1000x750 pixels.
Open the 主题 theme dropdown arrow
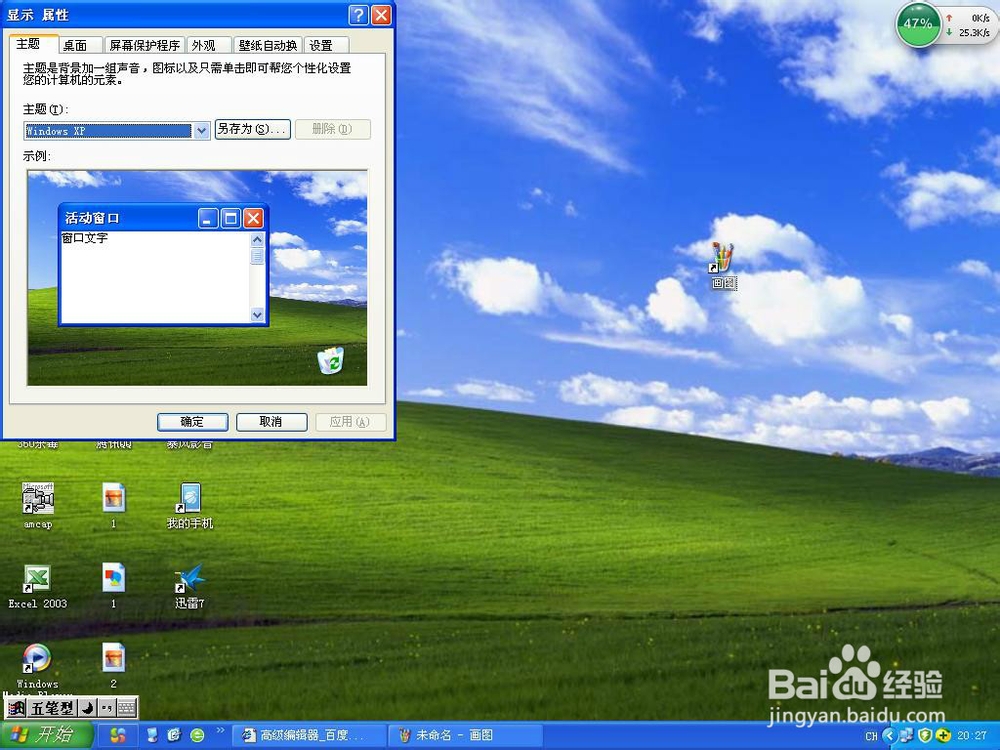click(202, 131)
